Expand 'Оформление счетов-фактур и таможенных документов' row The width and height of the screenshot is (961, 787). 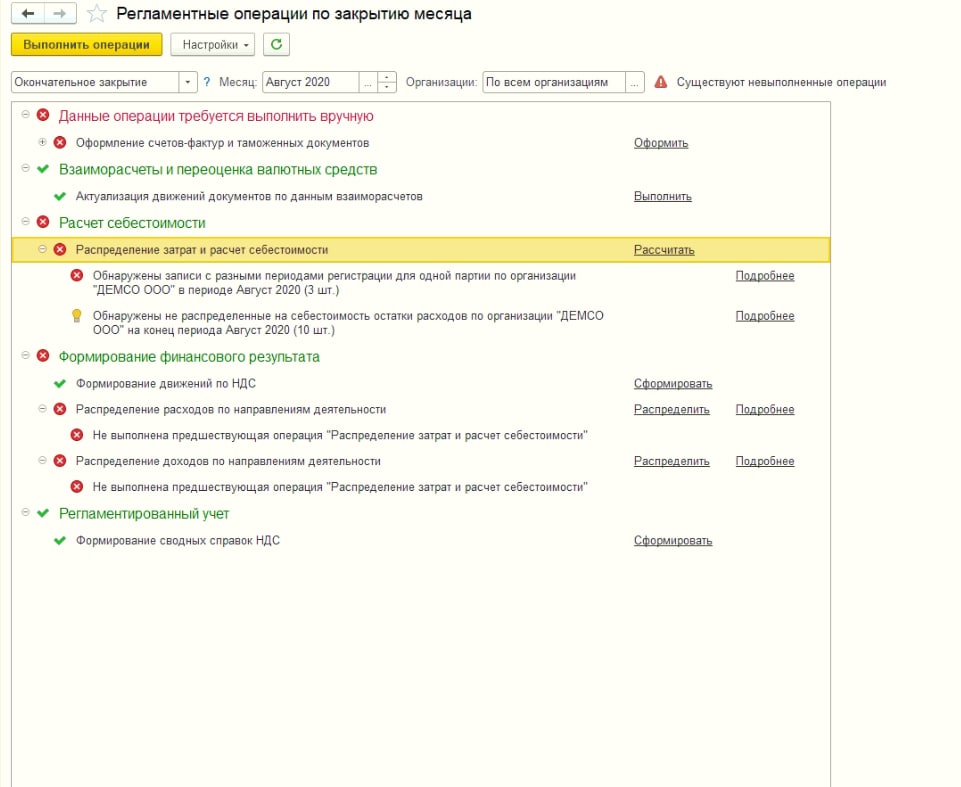point(42,143)
